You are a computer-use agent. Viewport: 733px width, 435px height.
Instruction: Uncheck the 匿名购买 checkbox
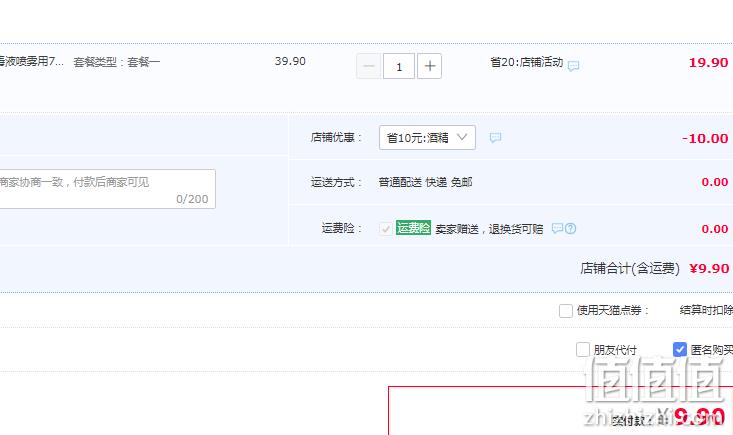[680, 349]
